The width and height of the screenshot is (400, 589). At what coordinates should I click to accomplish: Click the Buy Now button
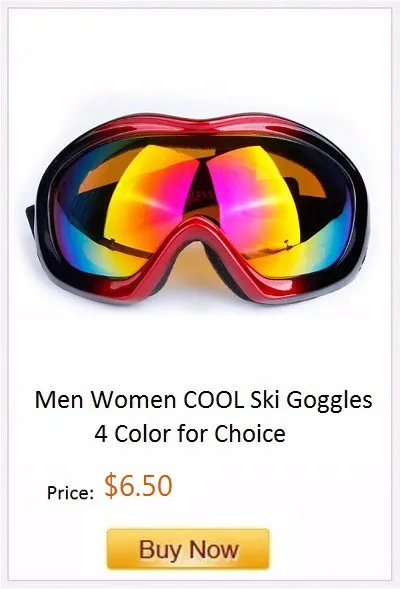click(188, 549)
